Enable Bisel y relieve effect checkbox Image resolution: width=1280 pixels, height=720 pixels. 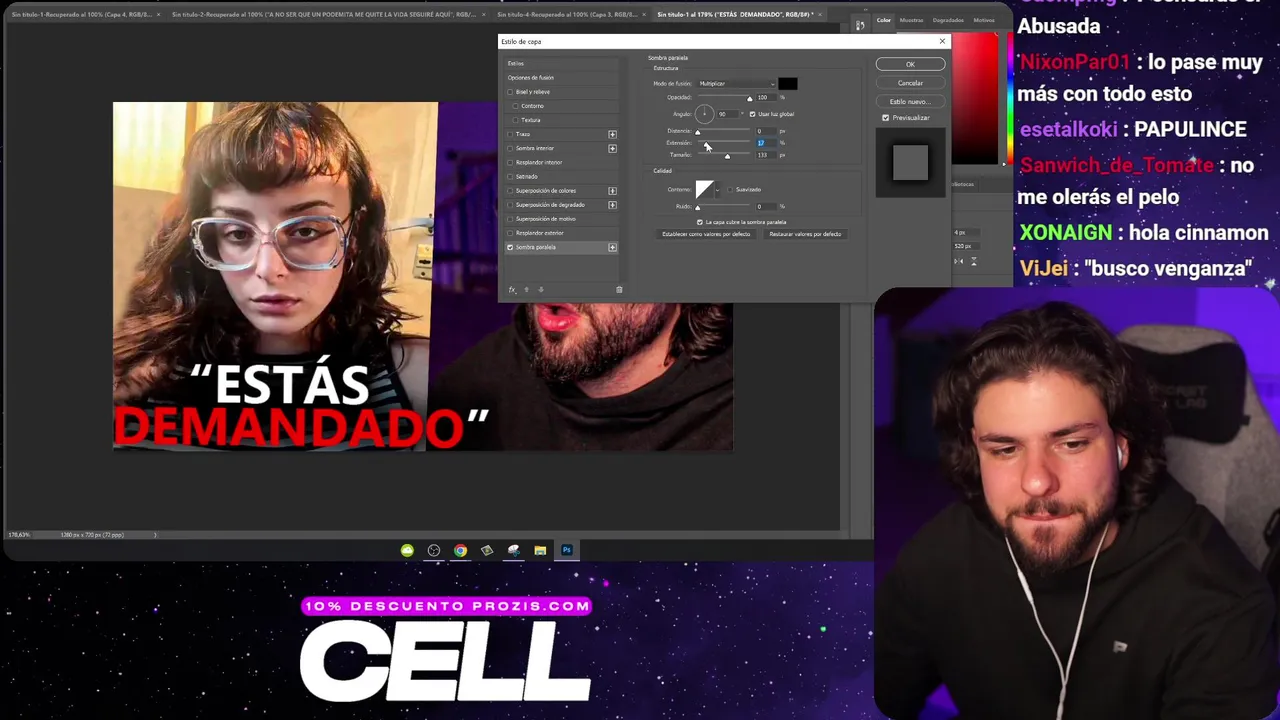pyautogui.click(x=510, y=92)
